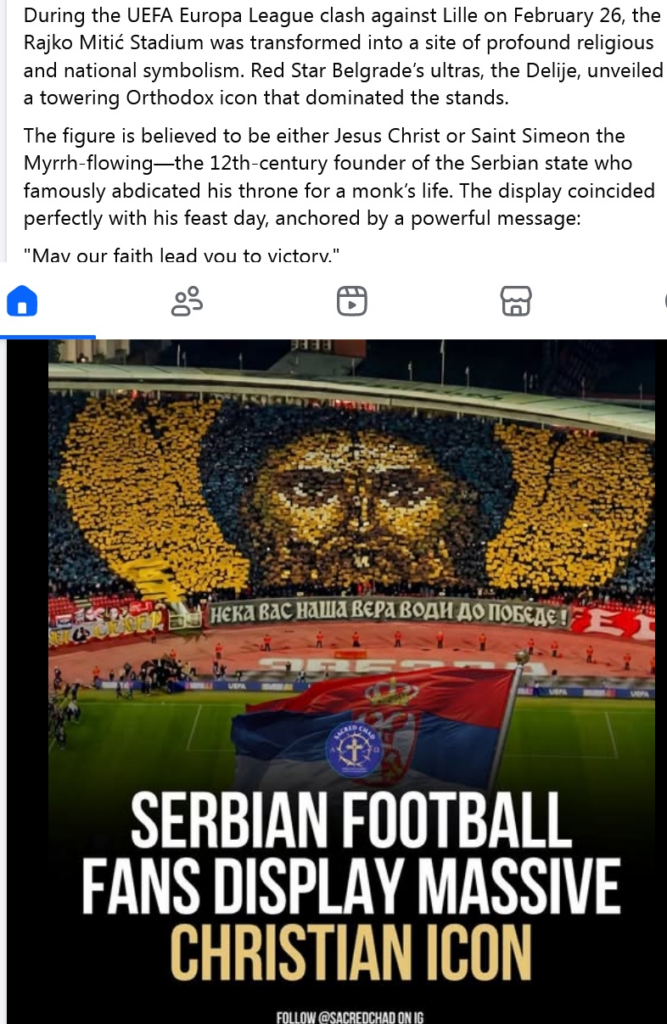Screen dimensions: 667x1024
Task: Click the paragraph starting 'The figure is believed'
Action: (339, 176)
